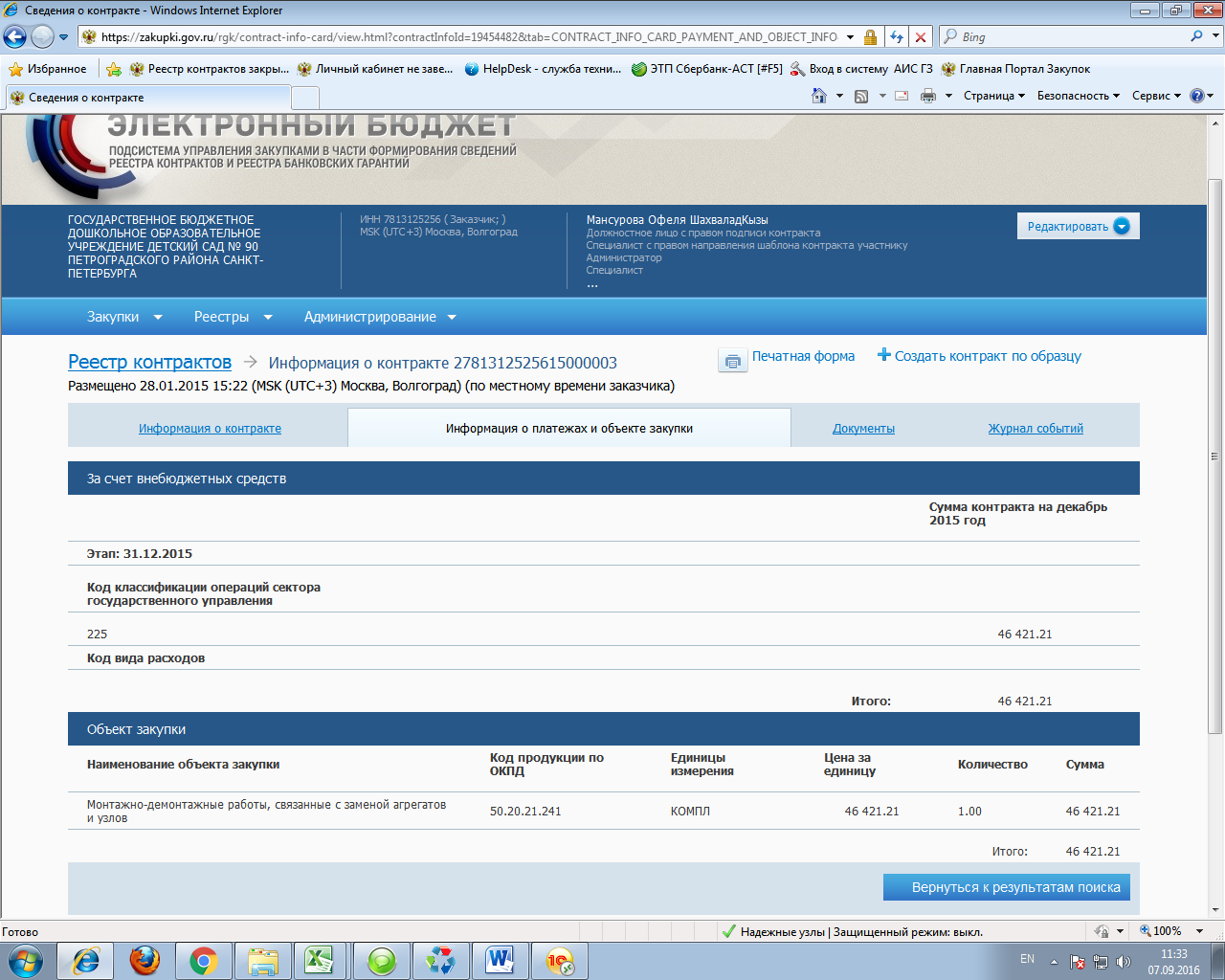Open Internet Explorer from taskbar
The height and width of the screenshot is (980, 1225).
tap(85, 961)
